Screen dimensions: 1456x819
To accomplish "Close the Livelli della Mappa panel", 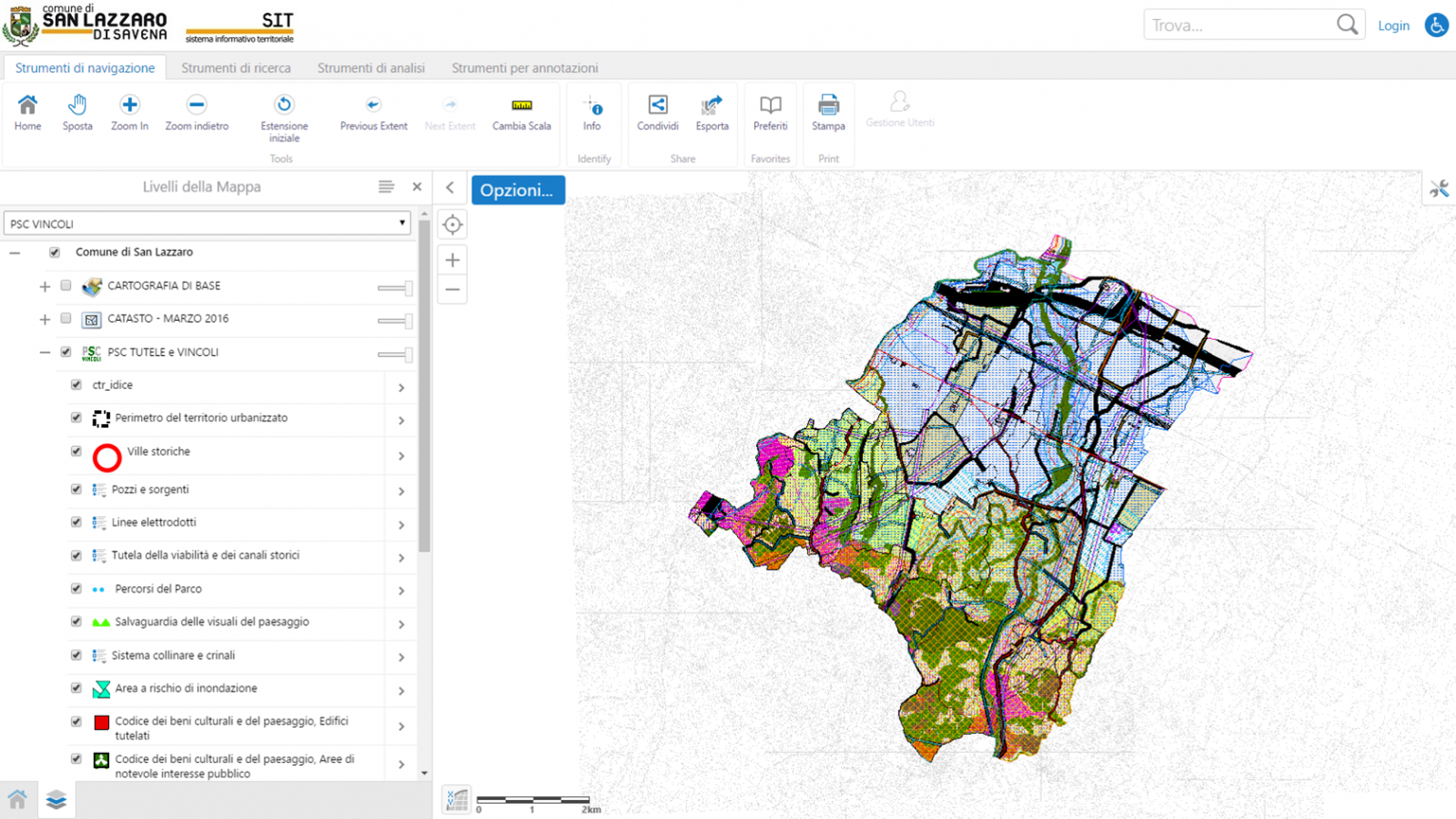I will (417, 187).
